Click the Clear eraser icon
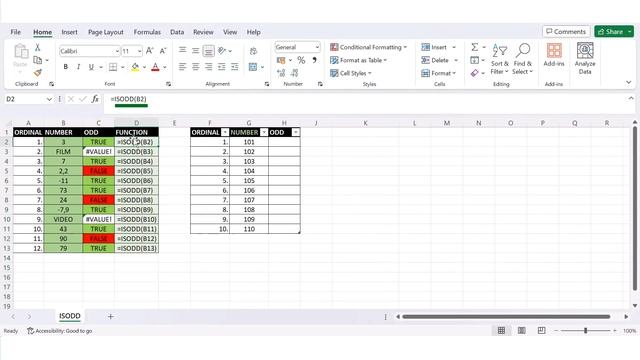The width and height of the screenshot is (640, 360). coord(474,73)
